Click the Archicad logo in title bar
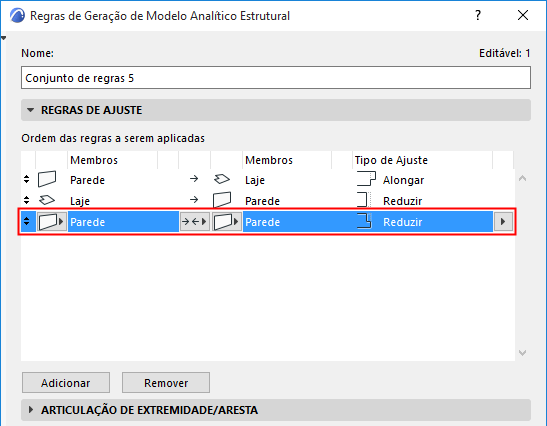Viewport: 547px width, 426px height. (17, 15)
